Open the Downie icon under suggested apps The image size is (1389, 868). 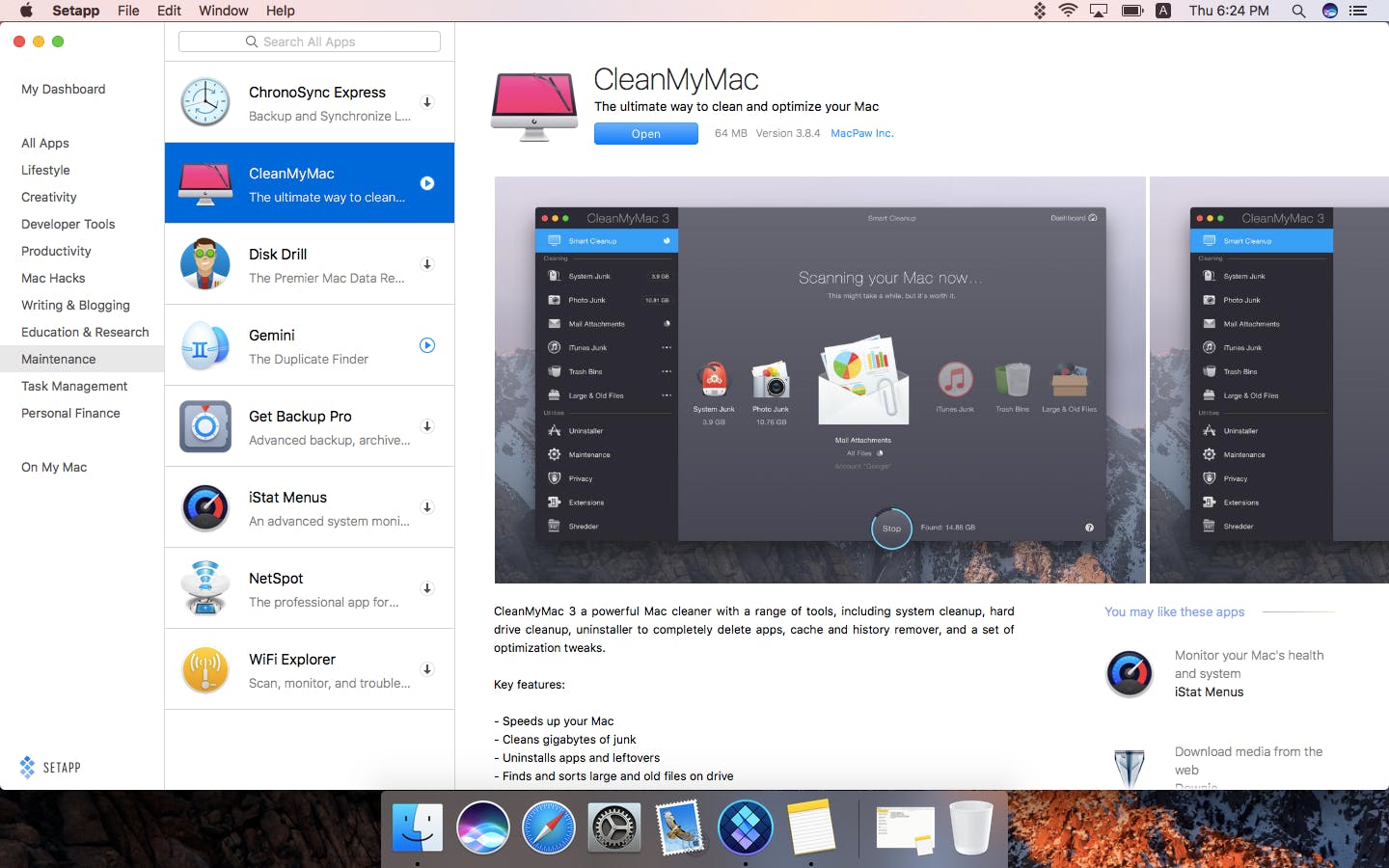[x=1129, y=768]
